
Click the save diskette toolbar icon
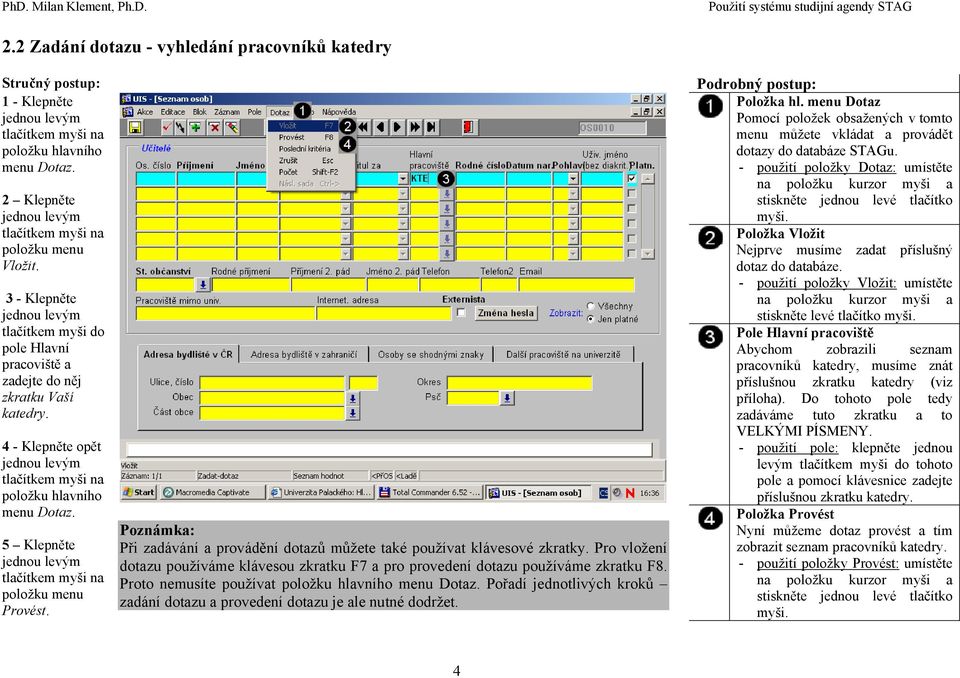pos(135,127)
